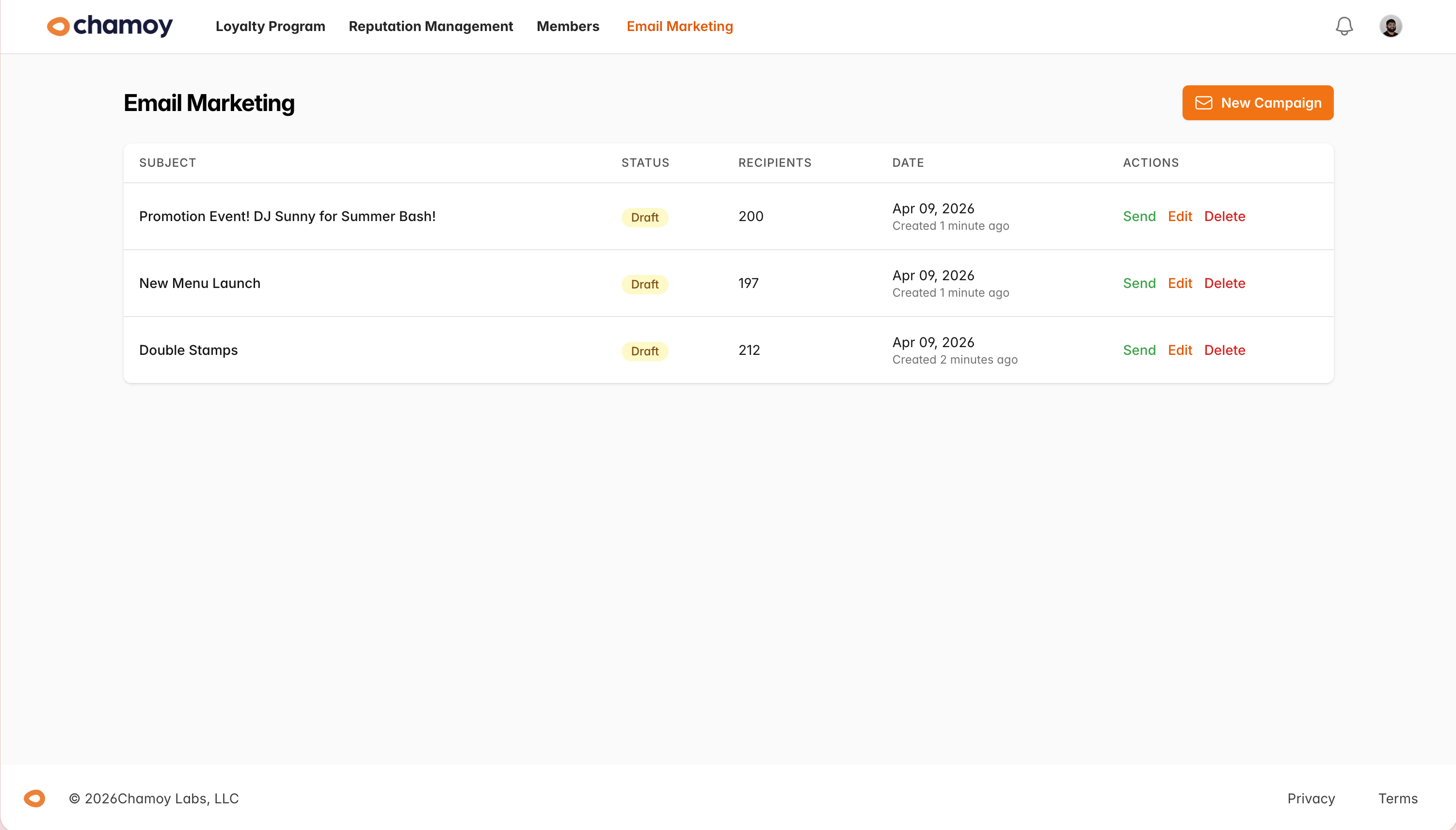This screenshot has width=1456, height=830.
Task: Send the Double Stamps campaign
Action: coord(1138,350)
